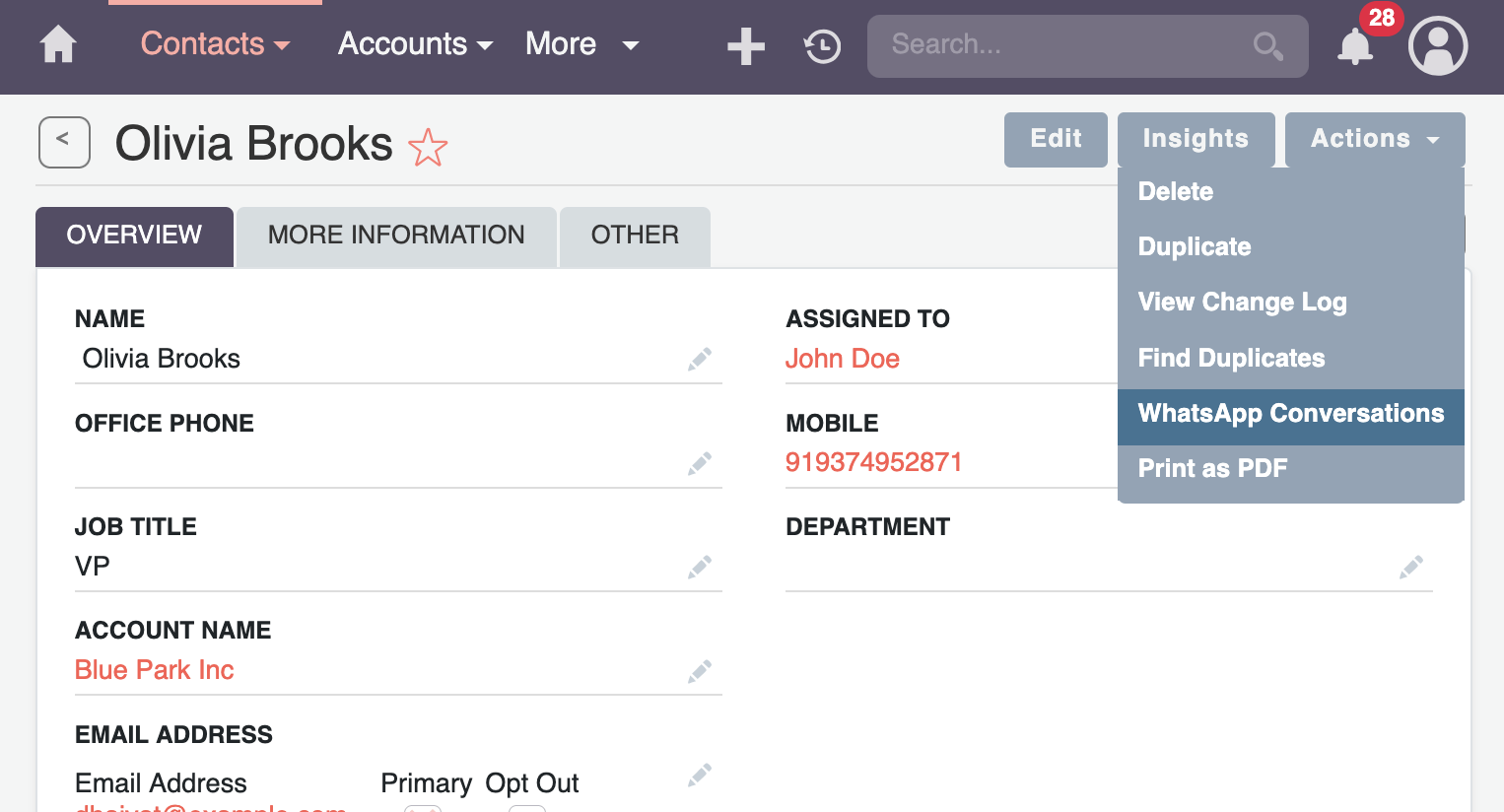Click the Edit button

coord(1056,139)
